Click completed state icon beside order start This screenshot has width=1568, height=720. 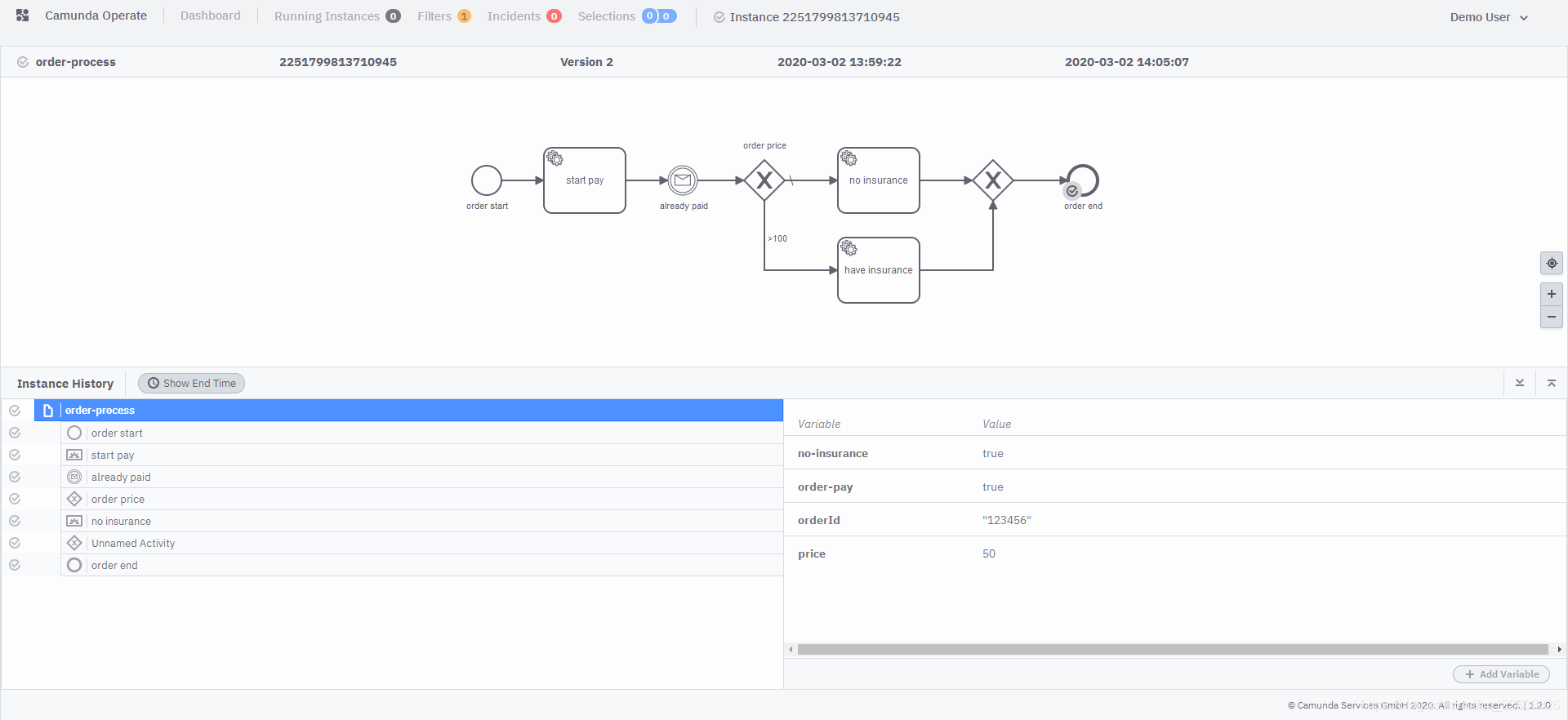click(15, 433)
